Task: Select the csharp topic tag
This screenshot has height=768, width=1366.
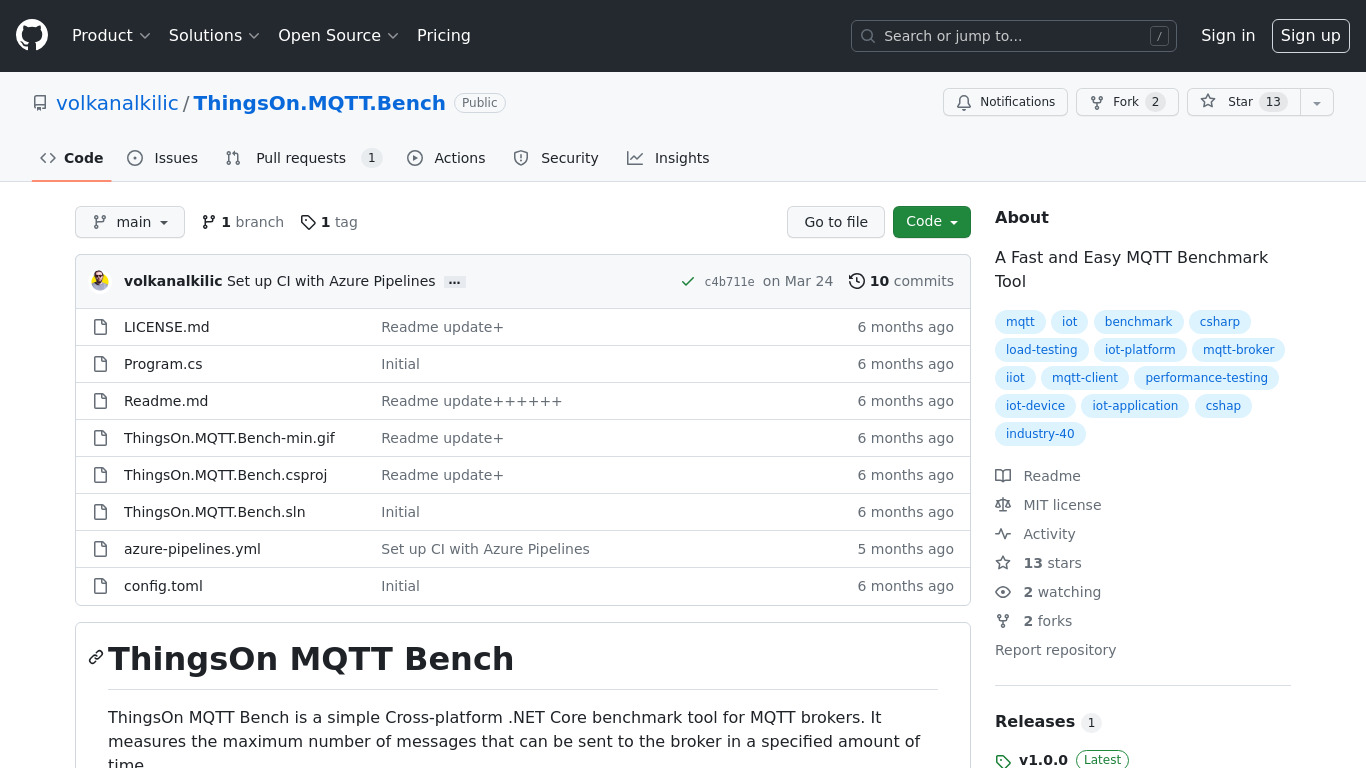Action: point(1219,322)
